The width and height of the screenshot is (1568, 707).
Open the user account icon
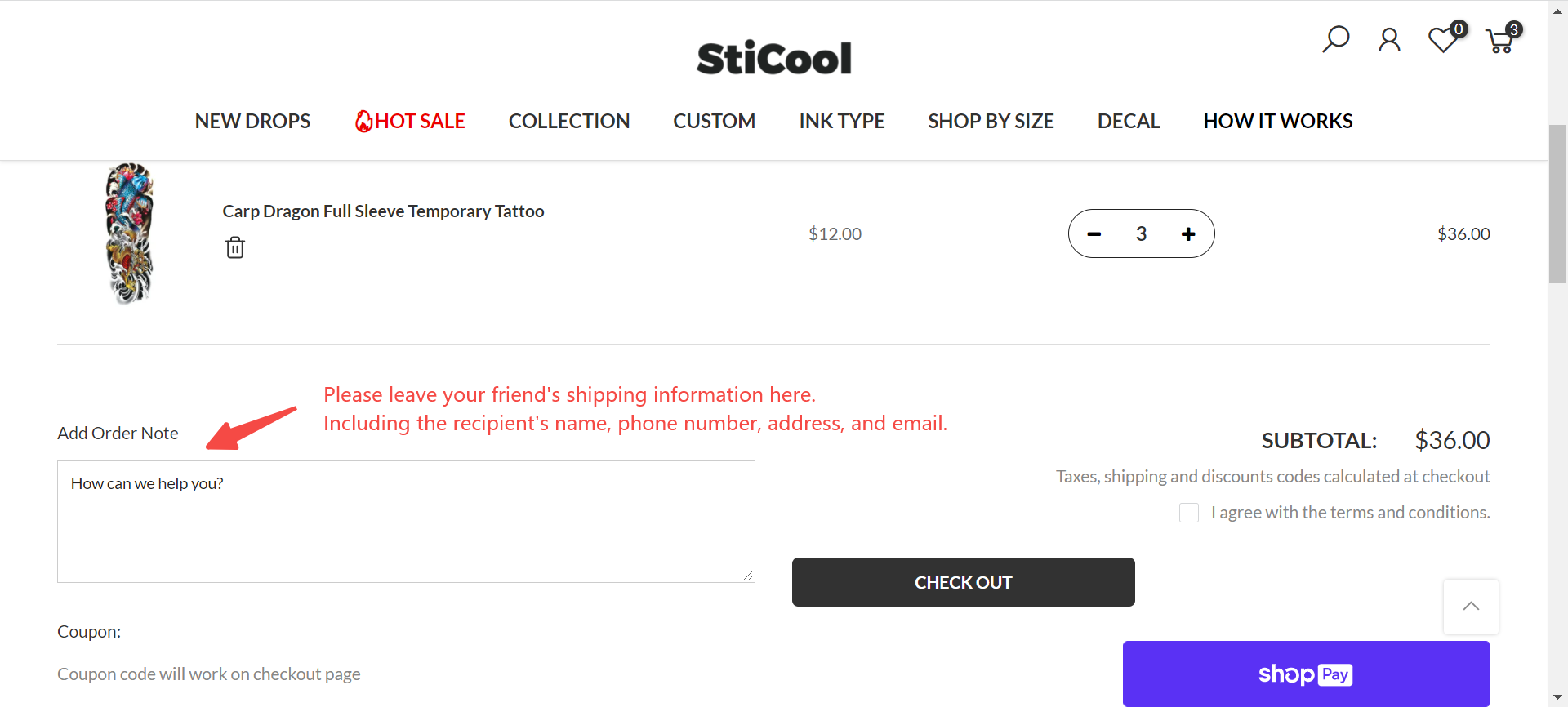[1389, 39]
